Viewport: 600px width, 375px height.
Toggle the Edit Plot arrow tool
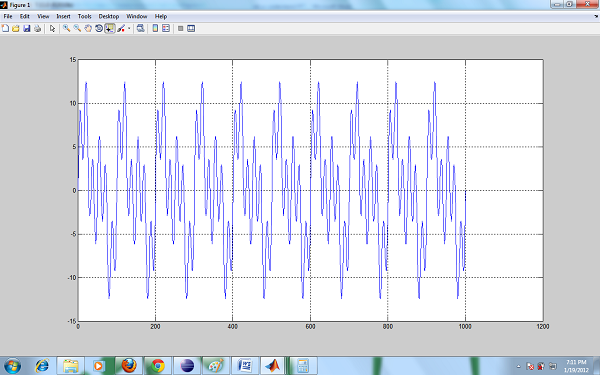[52, 28]
